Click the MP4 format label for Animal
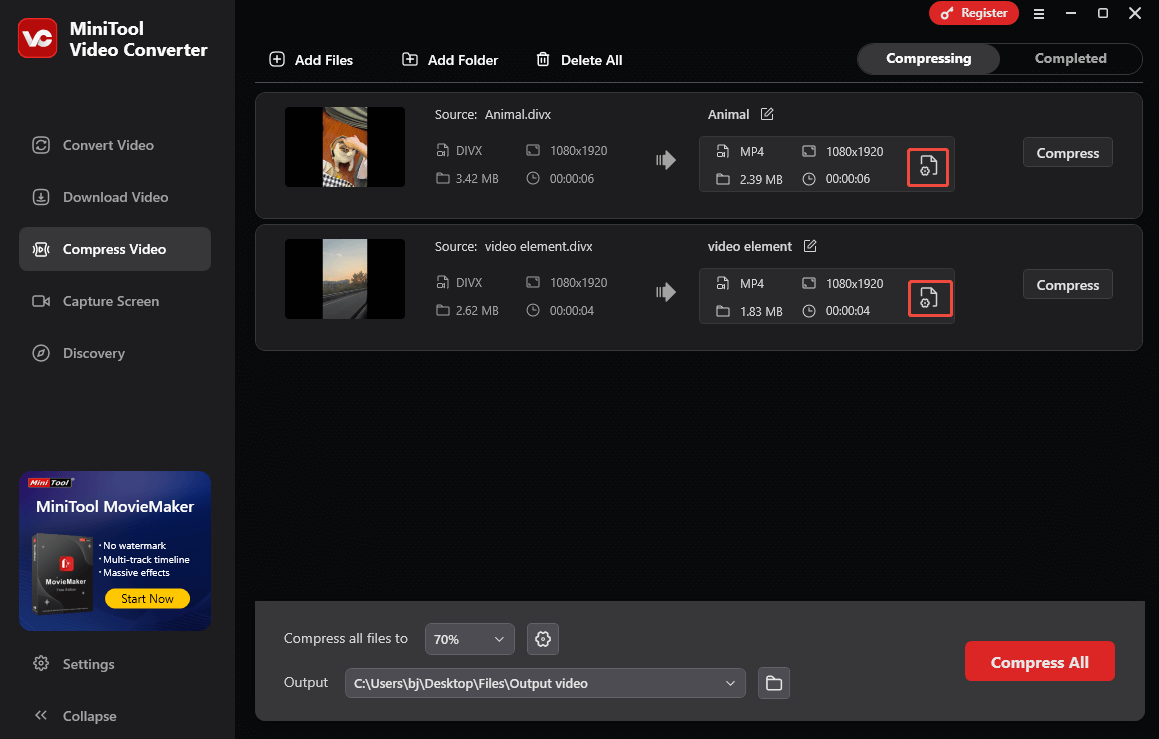Screen dimensions: 1159x739 point(752,151)
